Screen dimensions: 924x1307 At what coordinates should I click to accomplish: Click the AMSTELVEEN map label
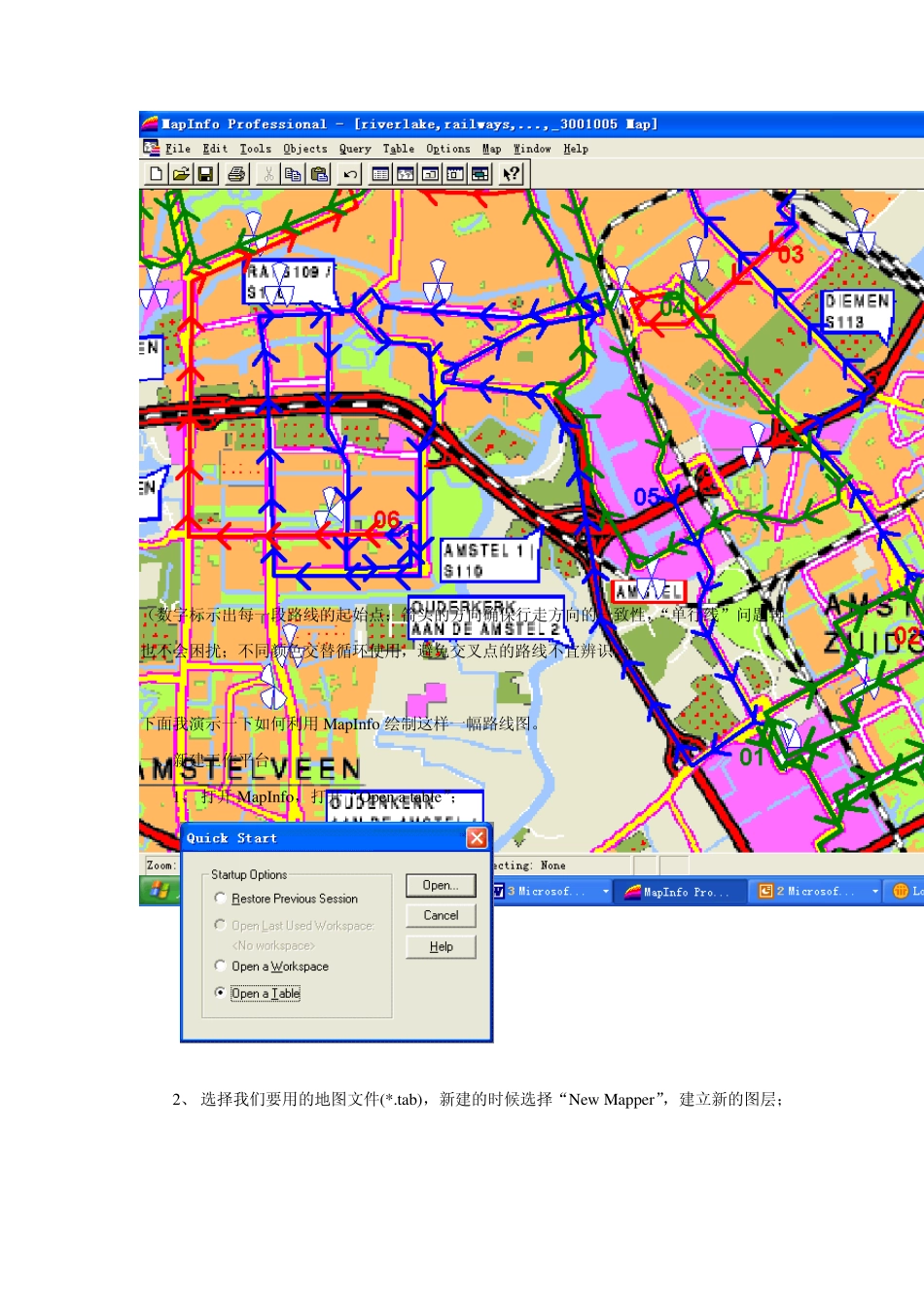click(x=252, y=769)
